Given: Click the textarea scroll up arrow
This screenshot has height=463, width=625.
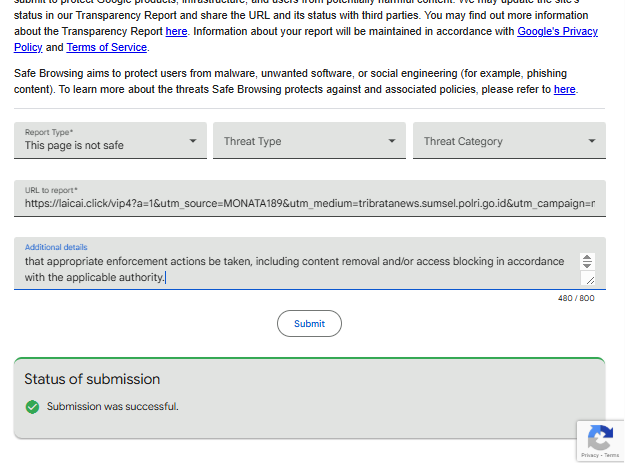Looking at the screenshot, I should point(587,258).
